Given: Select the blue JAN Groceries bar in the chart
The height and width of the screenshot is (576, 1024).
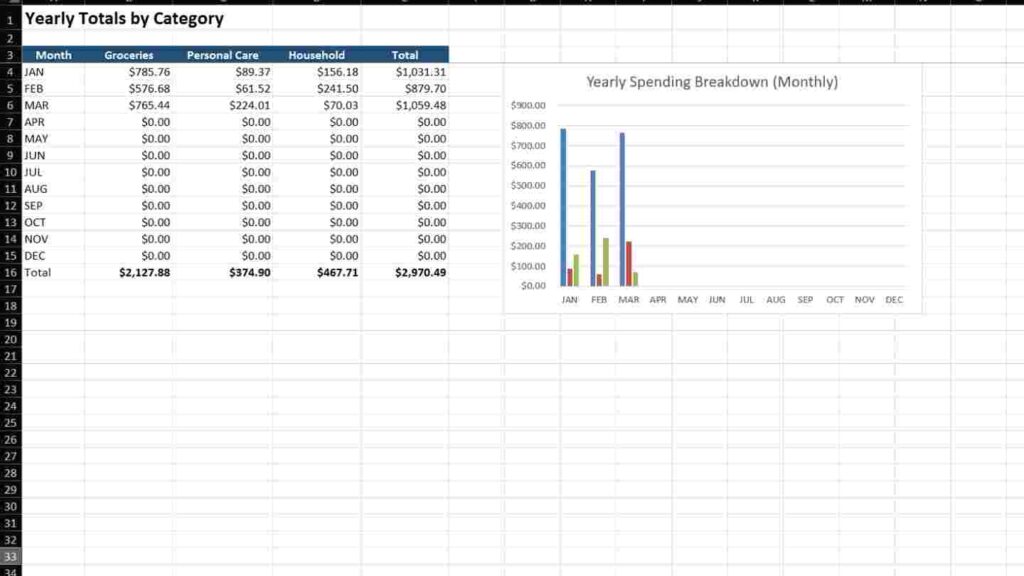Looking at the screenshot, I should 564,200.
